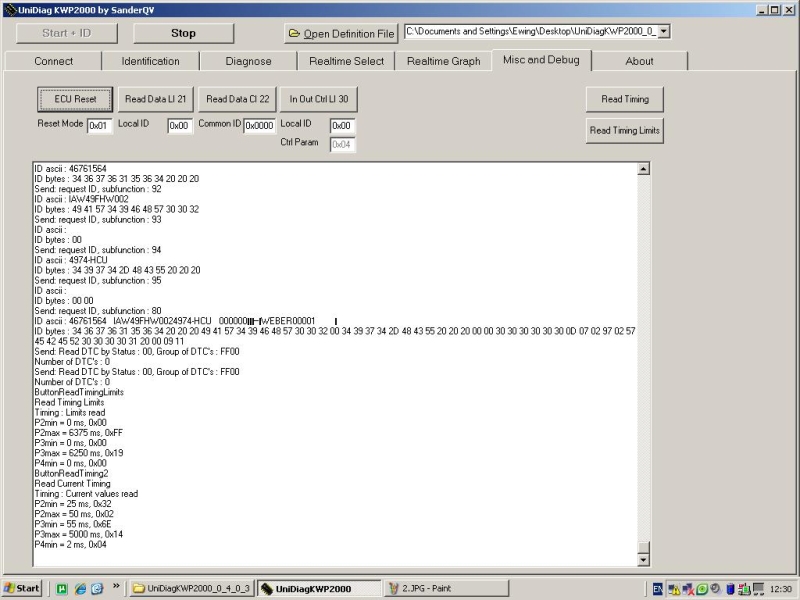Open the Realtime Graph tab

pos(443,61)
